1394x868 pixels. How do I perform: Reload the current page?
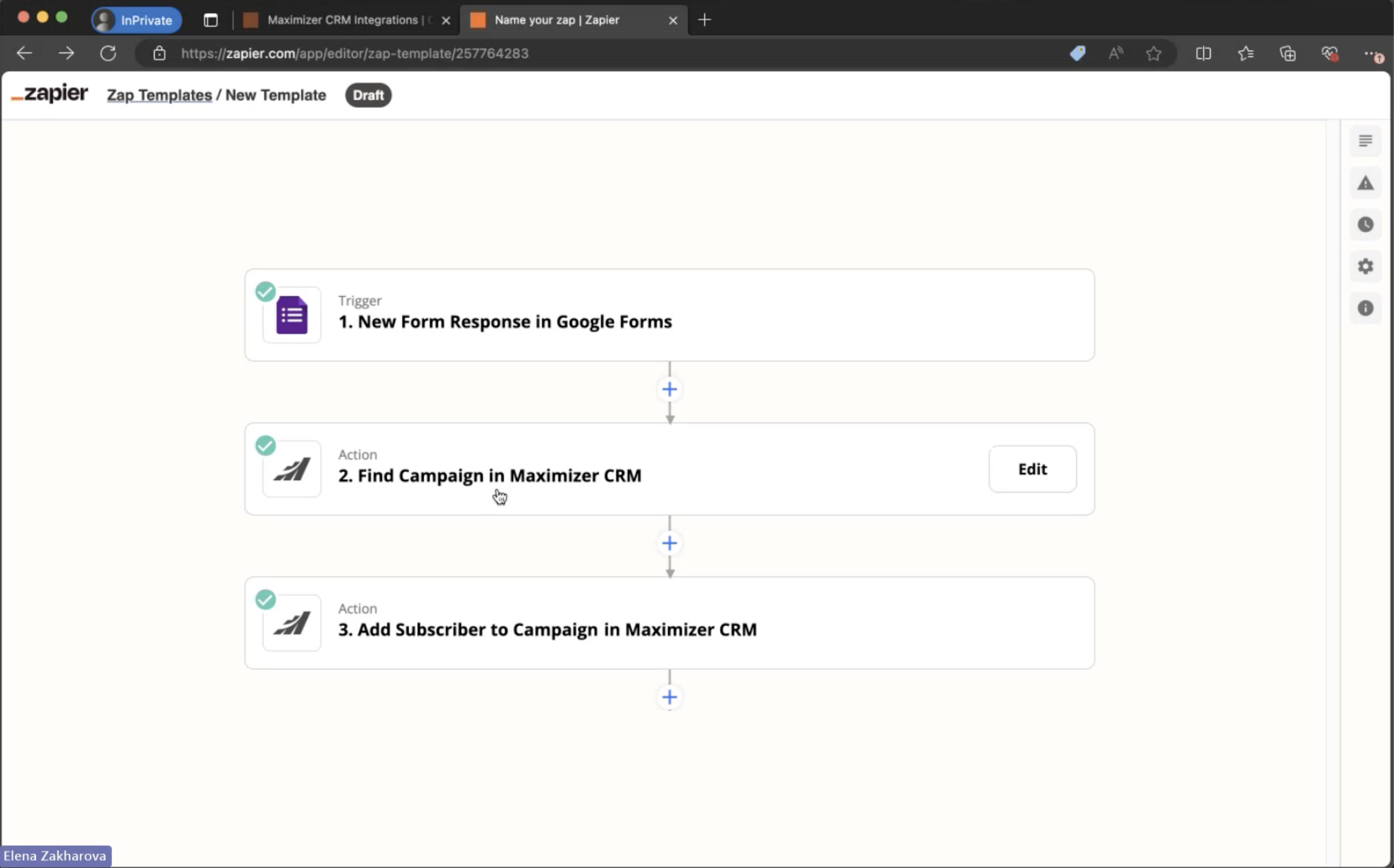pyautogui.click(x=108, y=53)
